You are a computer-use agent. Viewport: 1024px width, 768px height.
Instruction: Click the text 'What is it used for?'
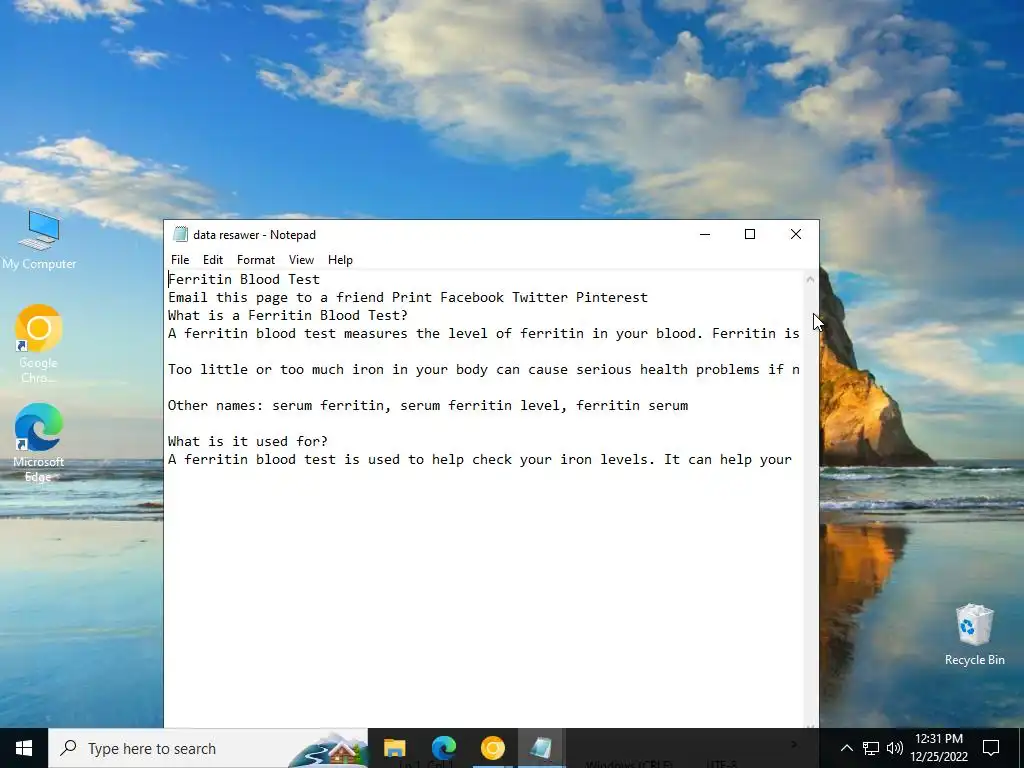[248, 441]
